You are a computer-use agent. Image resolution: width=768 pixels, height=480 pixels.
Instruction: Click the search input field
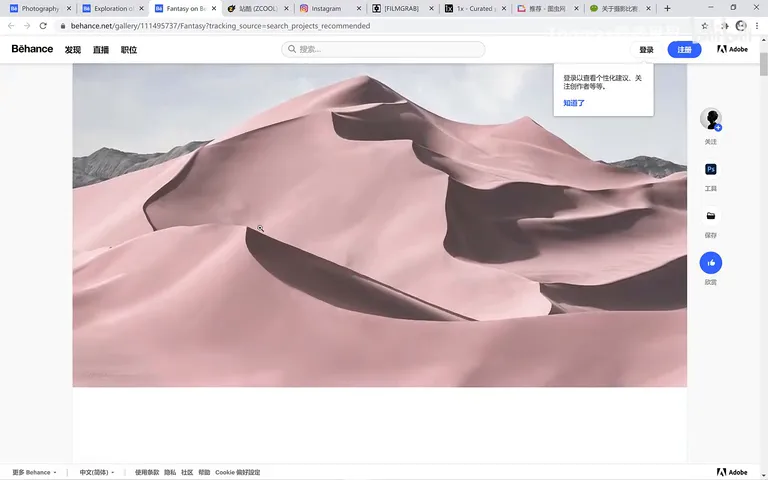(384, 49)
